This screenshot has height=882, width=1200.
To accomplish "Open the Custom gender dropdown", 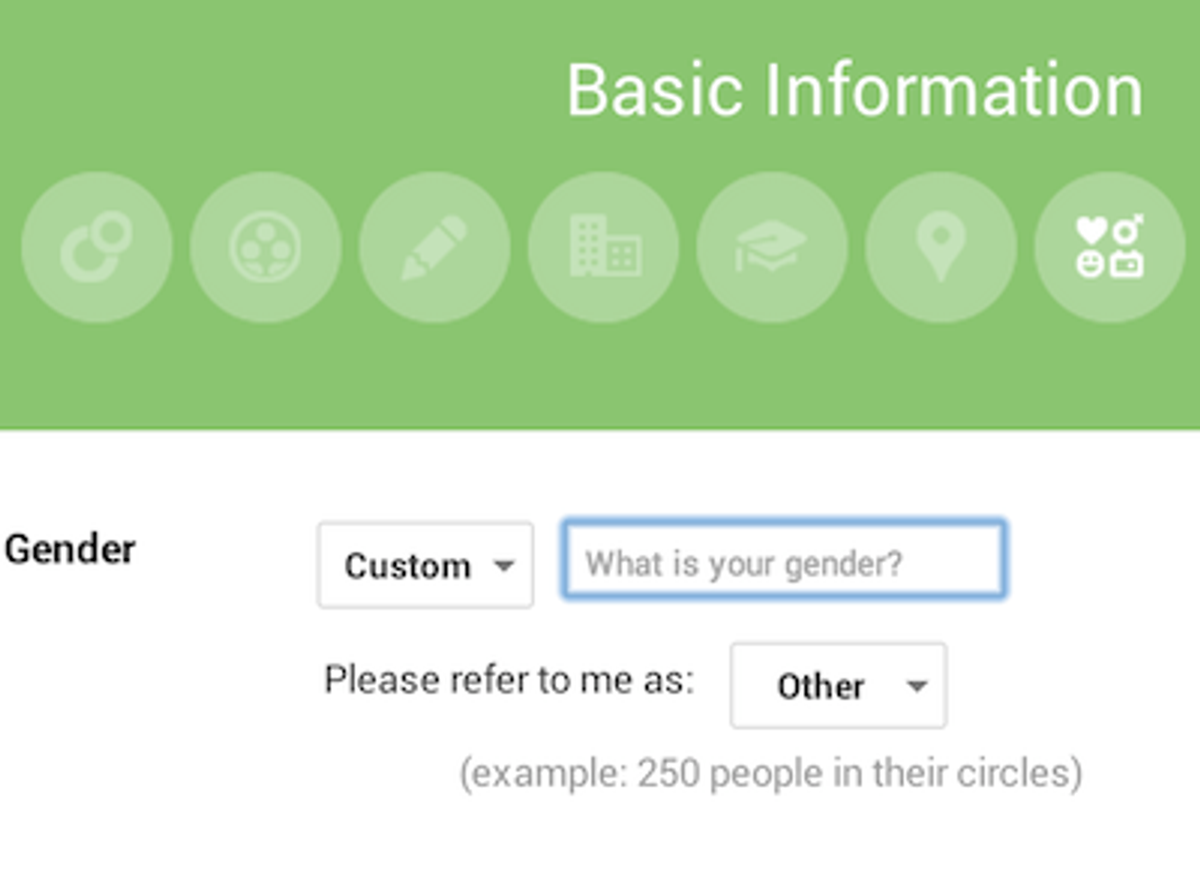I will pyautogui.click(x=425, y=565).
